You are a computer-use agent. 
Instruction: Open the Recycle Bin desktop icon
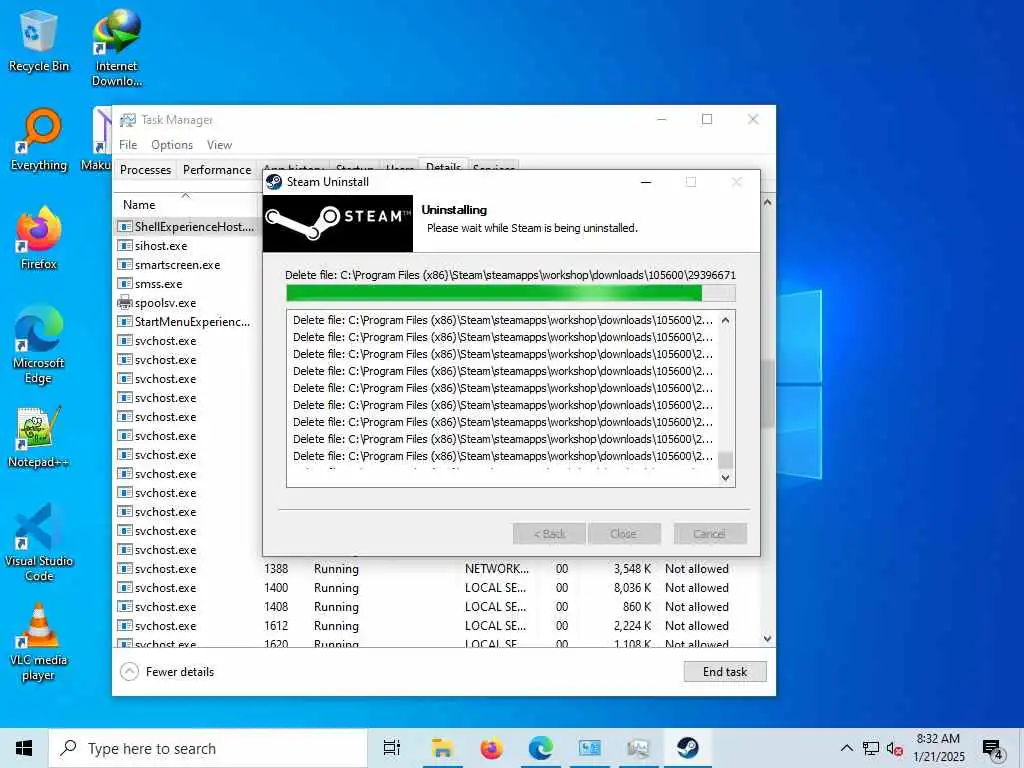38,42
